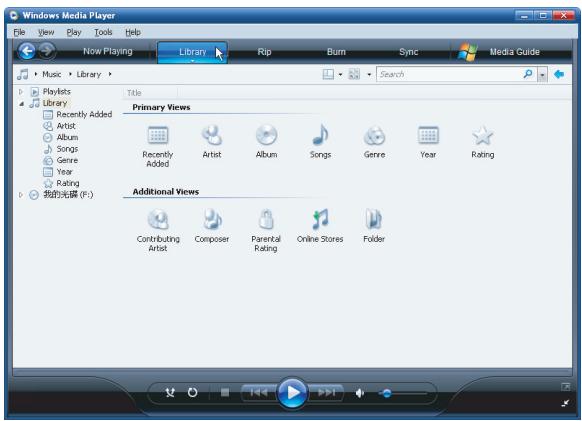Open the Online Stores view icon
The image size is (582, 421).
click(x=320, y=219)
